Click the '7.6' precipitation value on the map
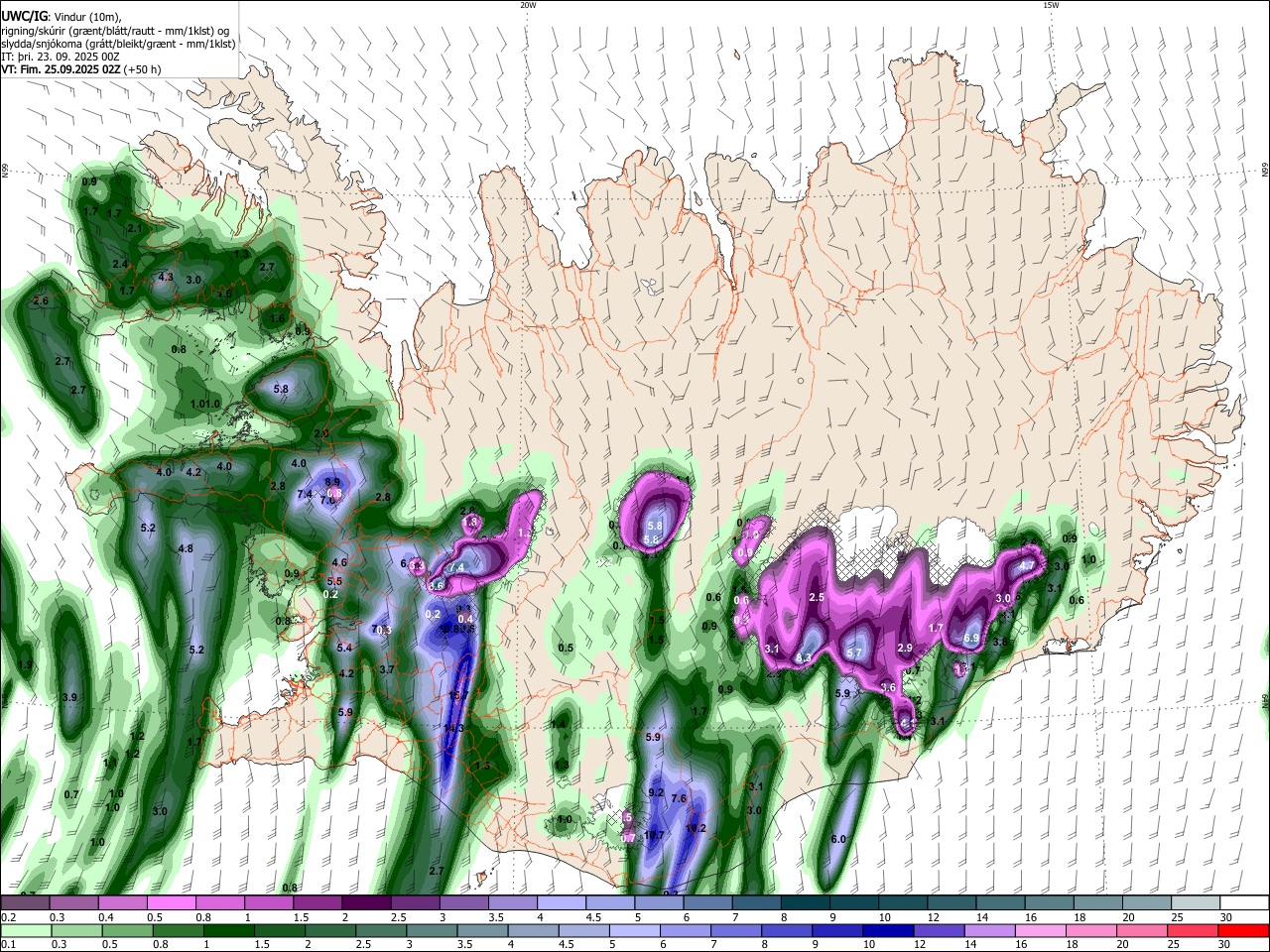The height and width of the screenshot is (952, 1270). [679, 798]
